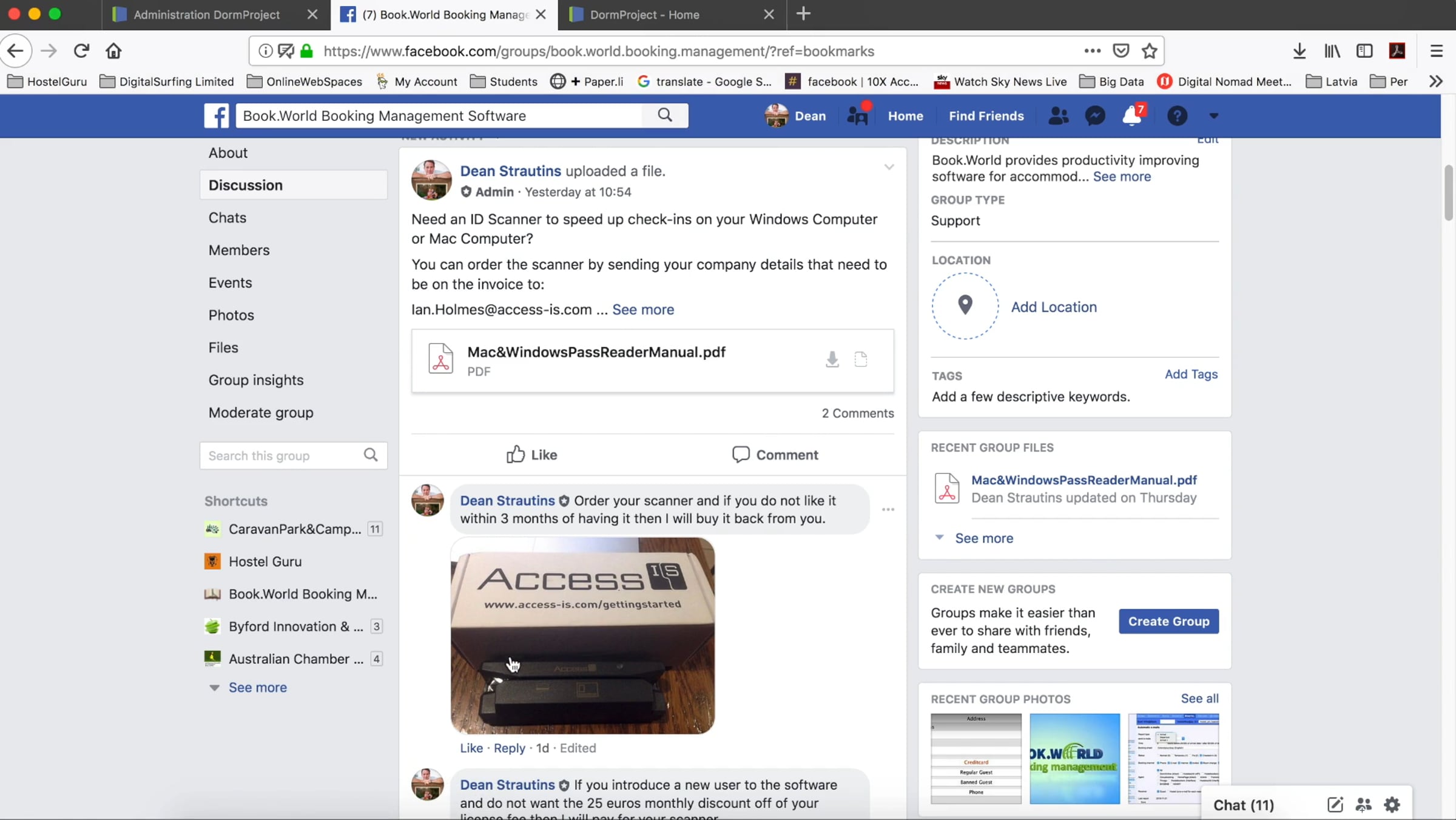
Task: Expand the post text via See more
Action: pos(643,310)
